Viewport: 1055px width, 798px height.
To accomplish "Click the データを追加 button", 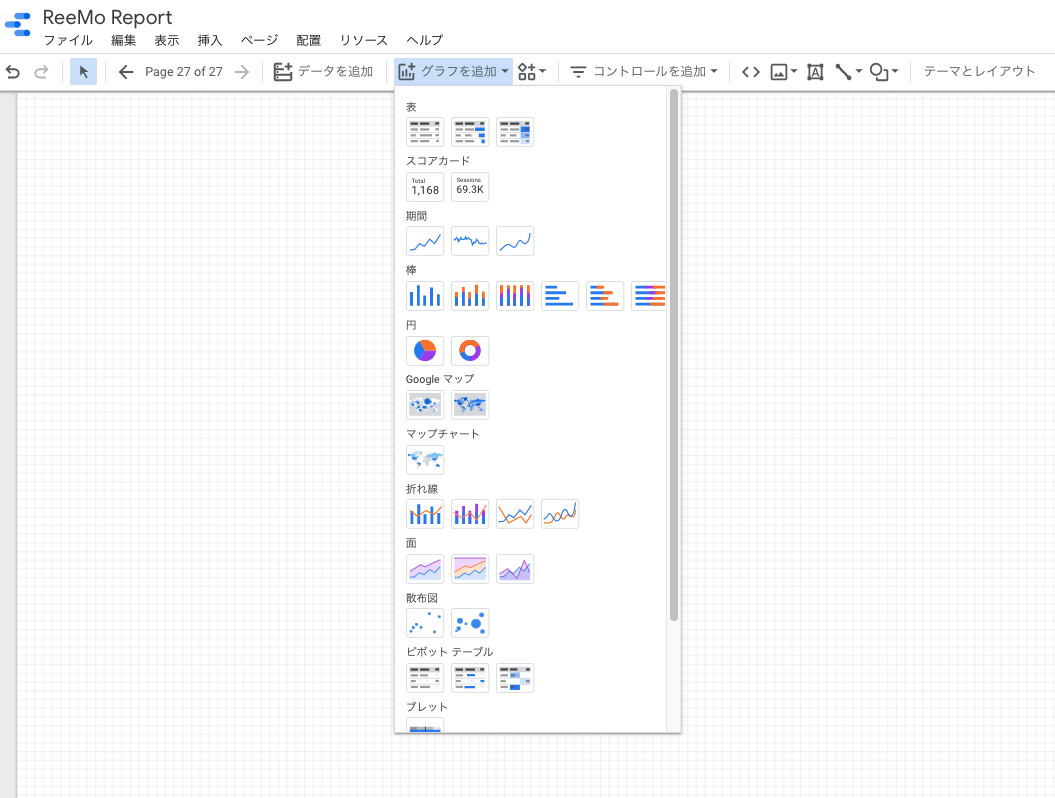I will 324,72.
